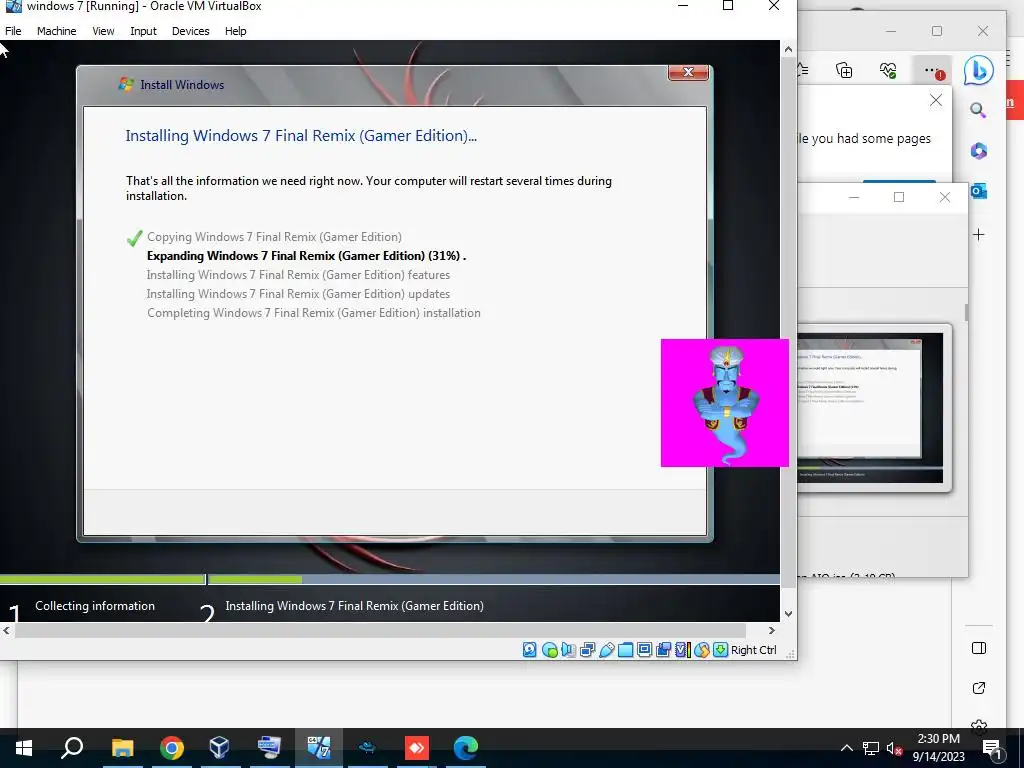
Task: Toggle the Edge sidebar layout icon
Action: pyautogui.click(x=979, y=648)
